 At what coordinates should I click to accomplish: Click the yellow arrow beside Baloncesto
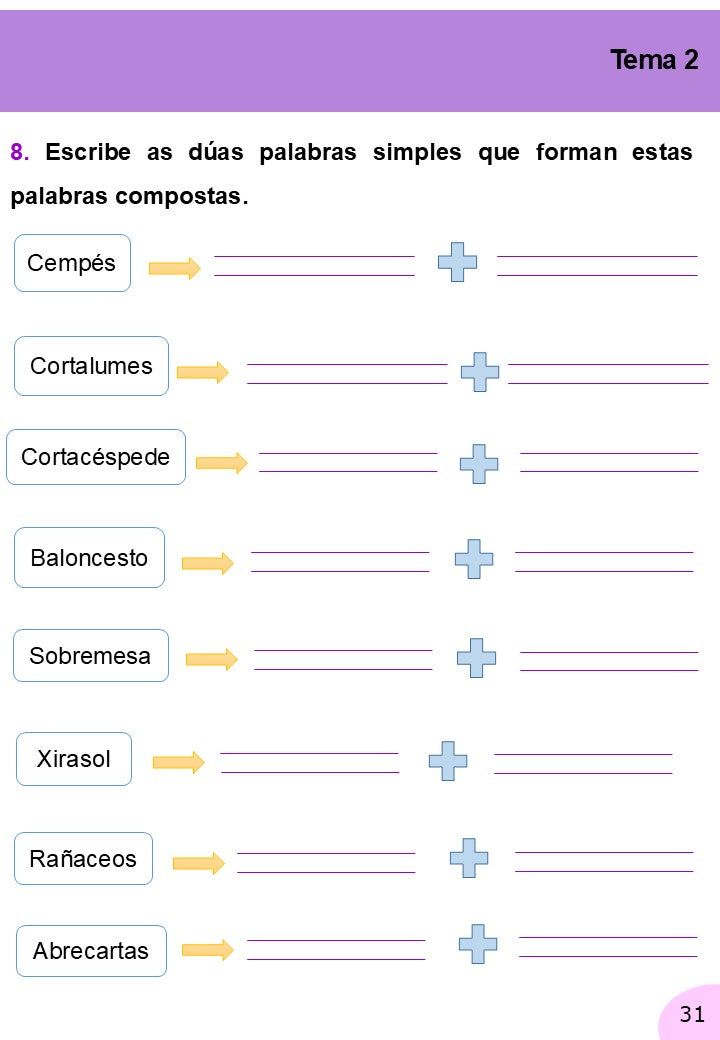208,563
